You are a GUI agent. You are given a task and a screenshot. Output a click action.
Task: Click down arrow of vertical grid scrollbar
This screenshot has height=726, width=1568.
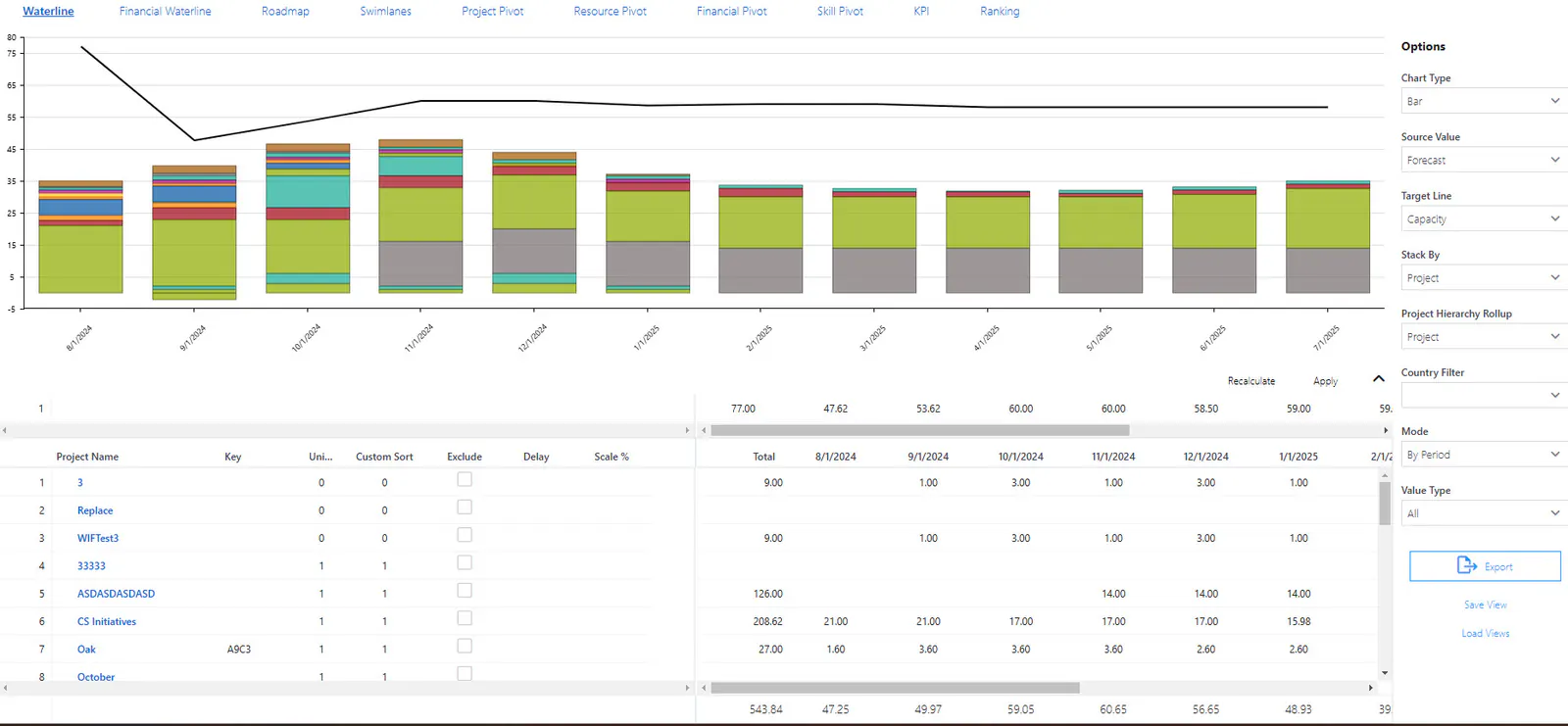1385,672
